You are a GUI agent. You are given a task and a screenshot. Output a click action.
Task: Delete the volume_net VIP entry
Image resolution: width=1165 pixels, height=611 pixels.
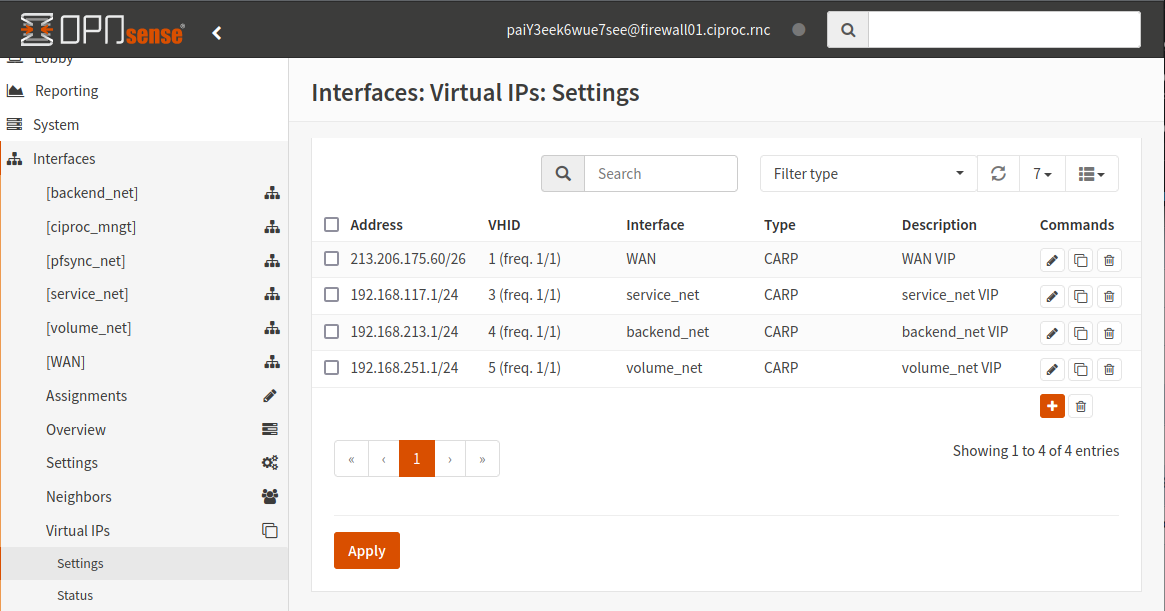point(1109,369)
